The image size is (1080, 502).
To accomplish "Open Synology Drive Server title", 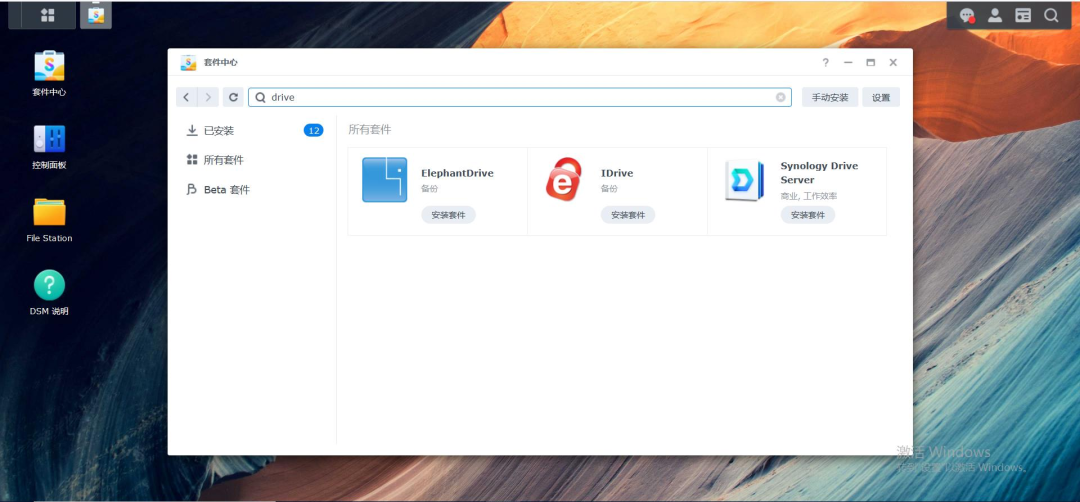I will [819, 173].
